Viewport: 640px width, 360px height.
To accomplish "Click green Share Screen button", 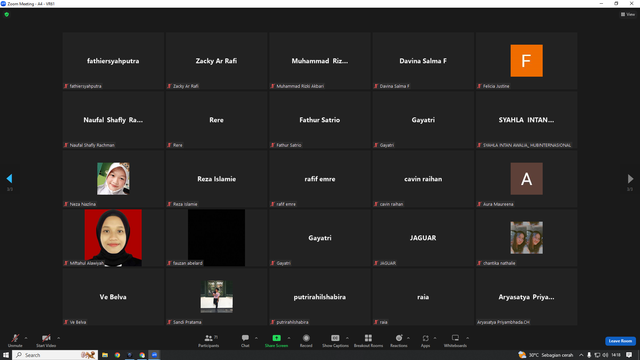I will [276, 340].
